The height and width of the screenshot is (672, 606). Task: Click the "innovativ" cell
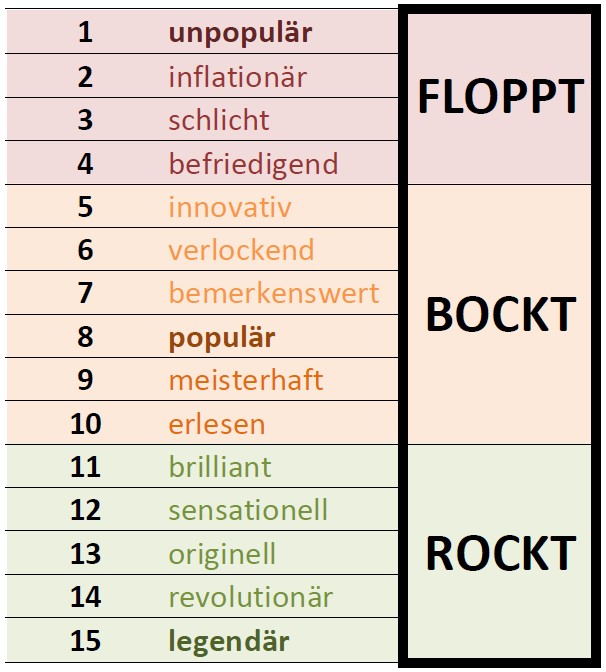point(230,207)
